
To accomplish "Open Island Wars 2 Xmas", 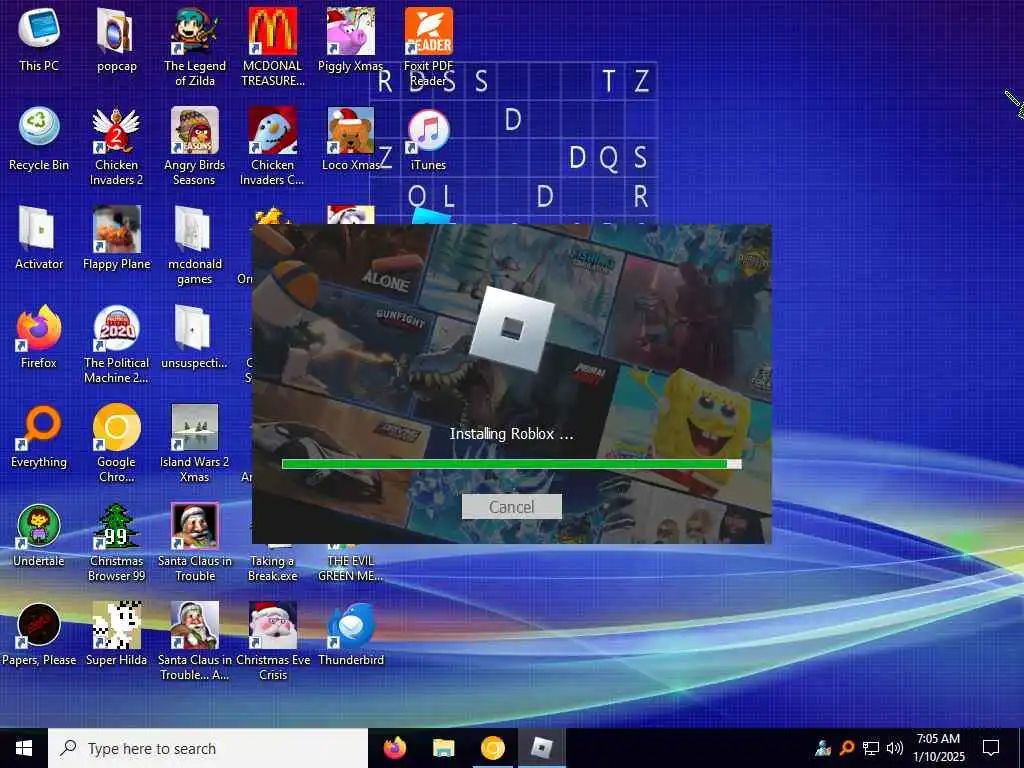I will pyautogui.click(x=195, y=443).
